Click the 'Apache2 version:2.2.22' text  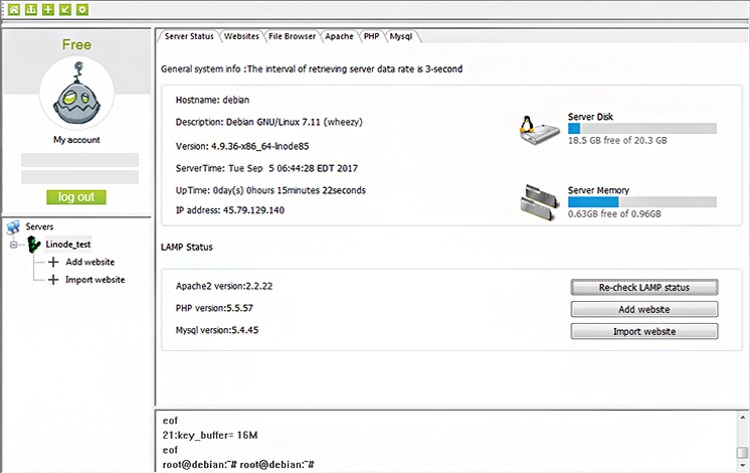[x=224, y=286]
